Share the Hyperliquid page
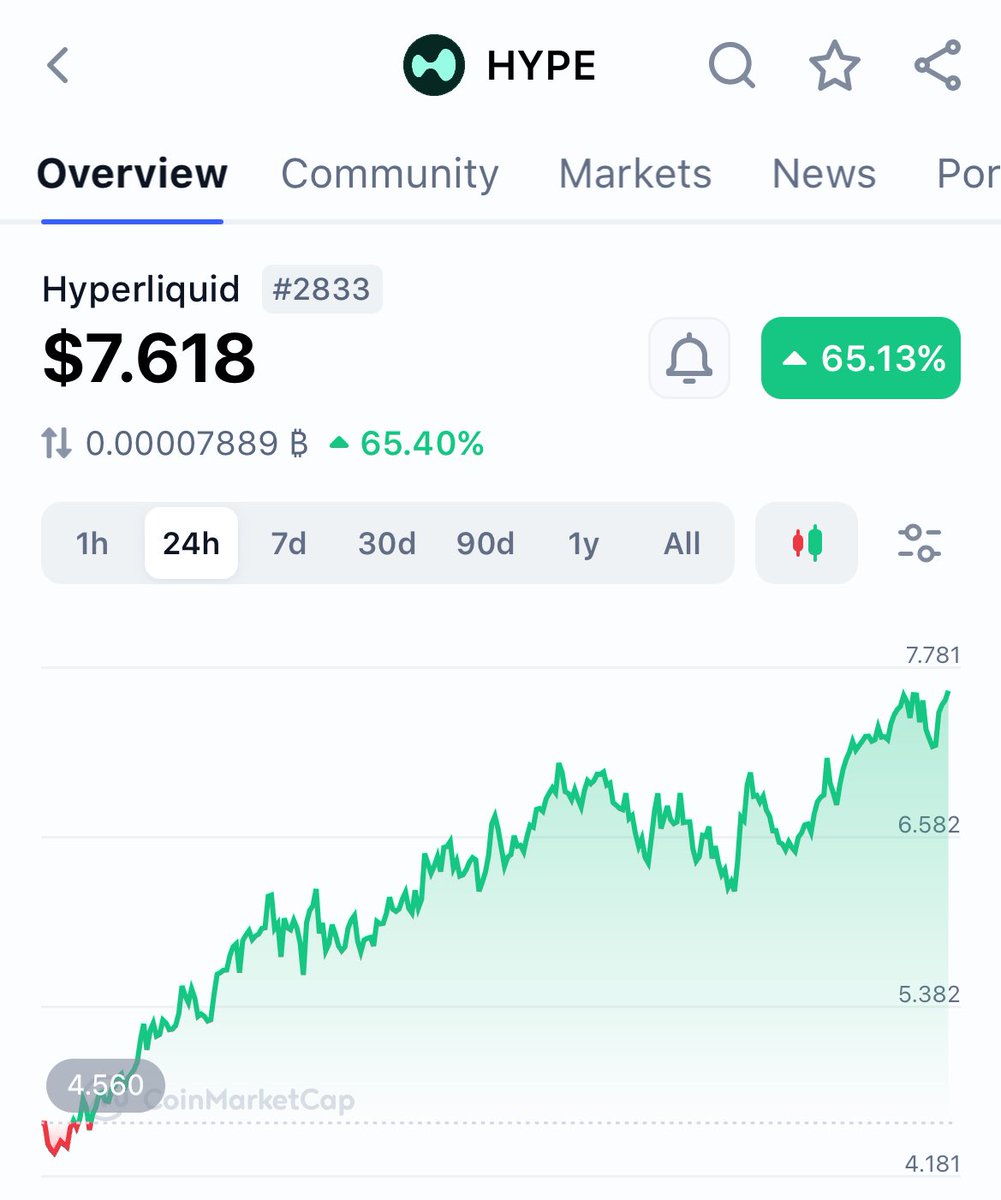The height and width of the screenshot is (1200, 1001). pyautogui.click(x=936, y=64)
